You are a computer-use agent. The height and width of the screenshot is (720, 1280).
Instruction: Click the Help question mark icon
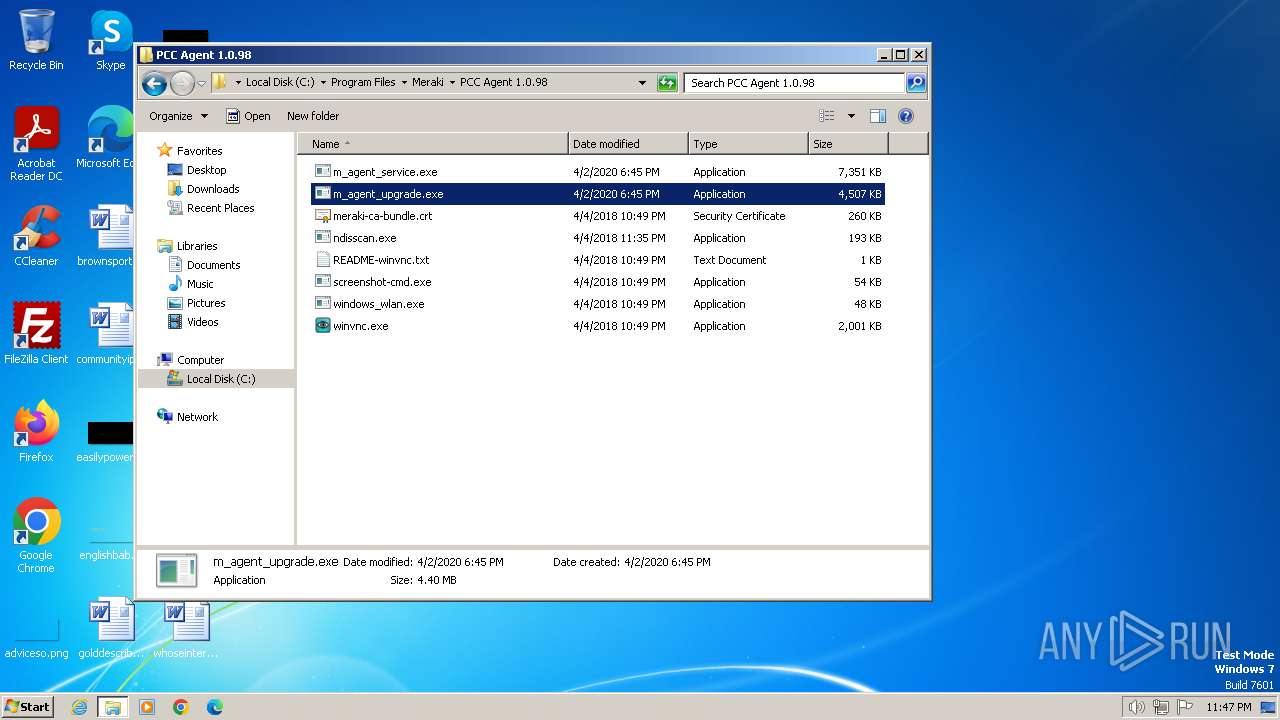coord(906,116)
